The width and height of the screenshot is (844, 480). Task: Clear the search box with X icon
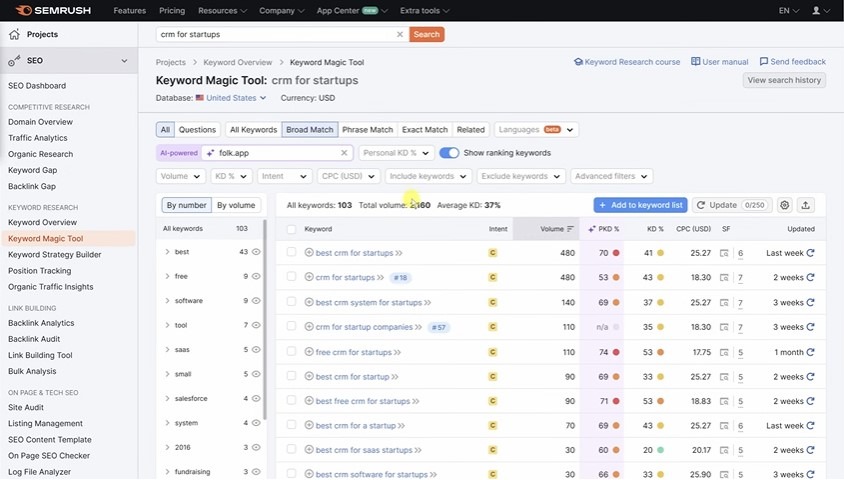click(x=399, y=34)
